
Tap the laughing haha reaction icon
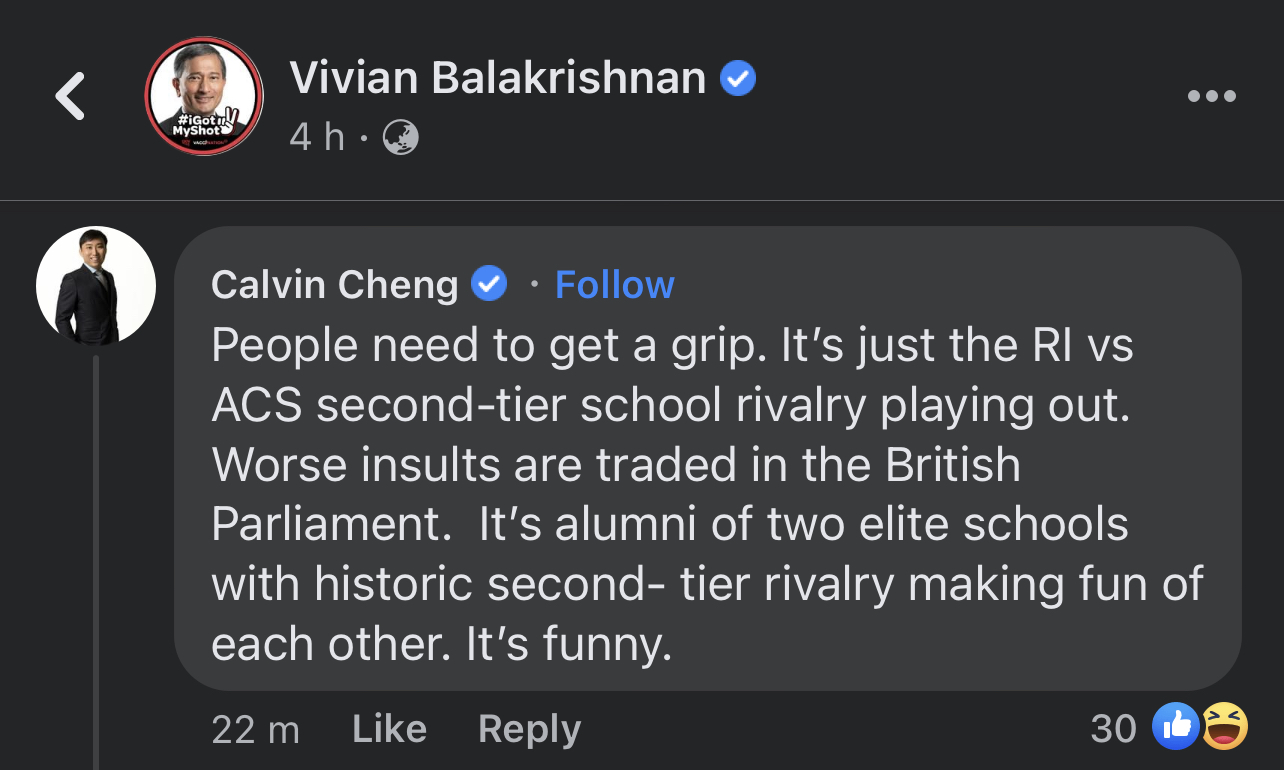click(1223, 727)
